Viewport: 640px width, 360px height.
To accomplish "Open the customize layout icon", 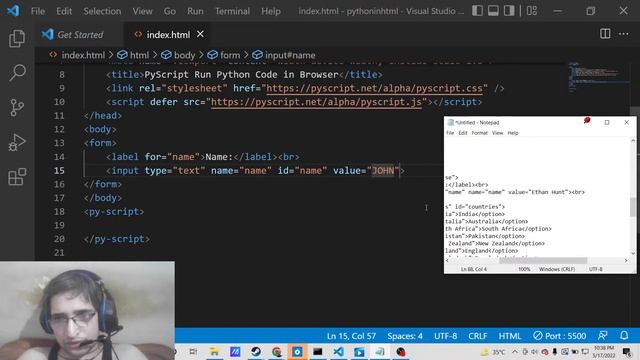I will [532, 11].
